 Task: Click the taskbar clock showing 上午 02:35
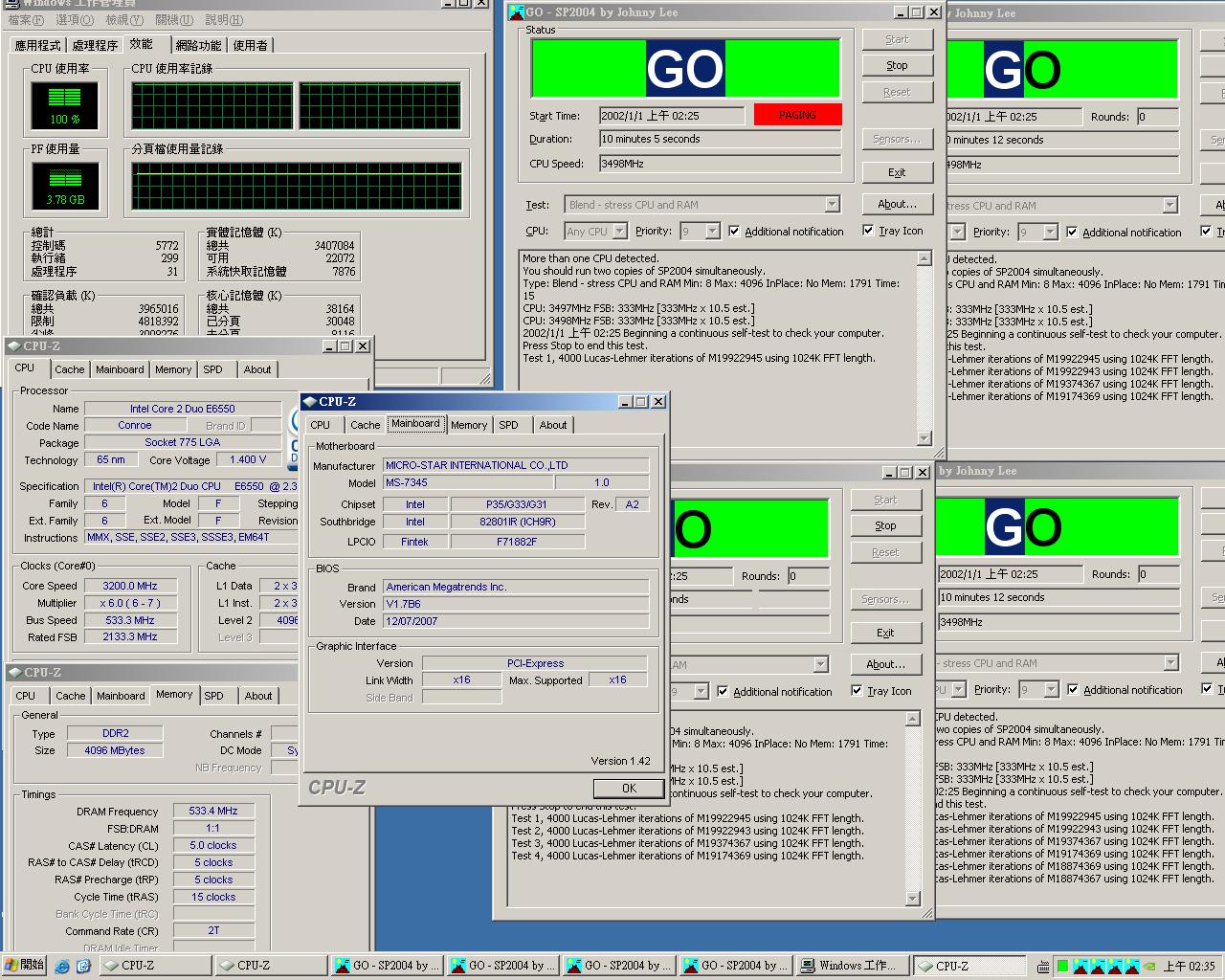1189,967
